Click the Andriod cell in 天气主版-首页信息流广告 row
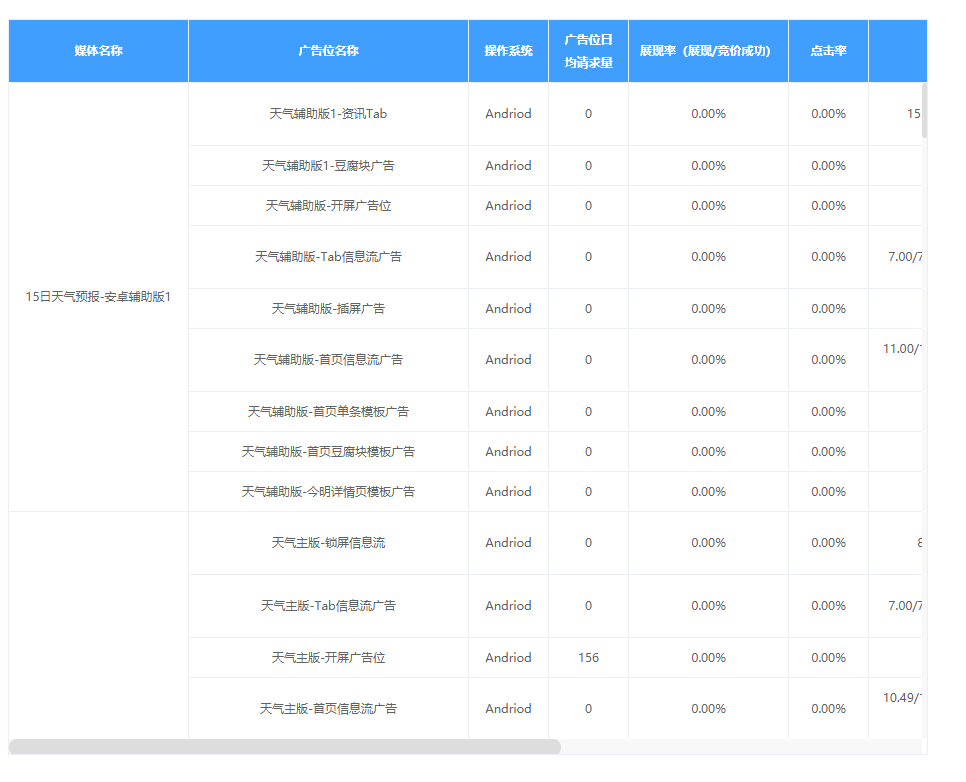Image resolution: width=966 pixels, height=782 pixels. (x=508, y=707)
